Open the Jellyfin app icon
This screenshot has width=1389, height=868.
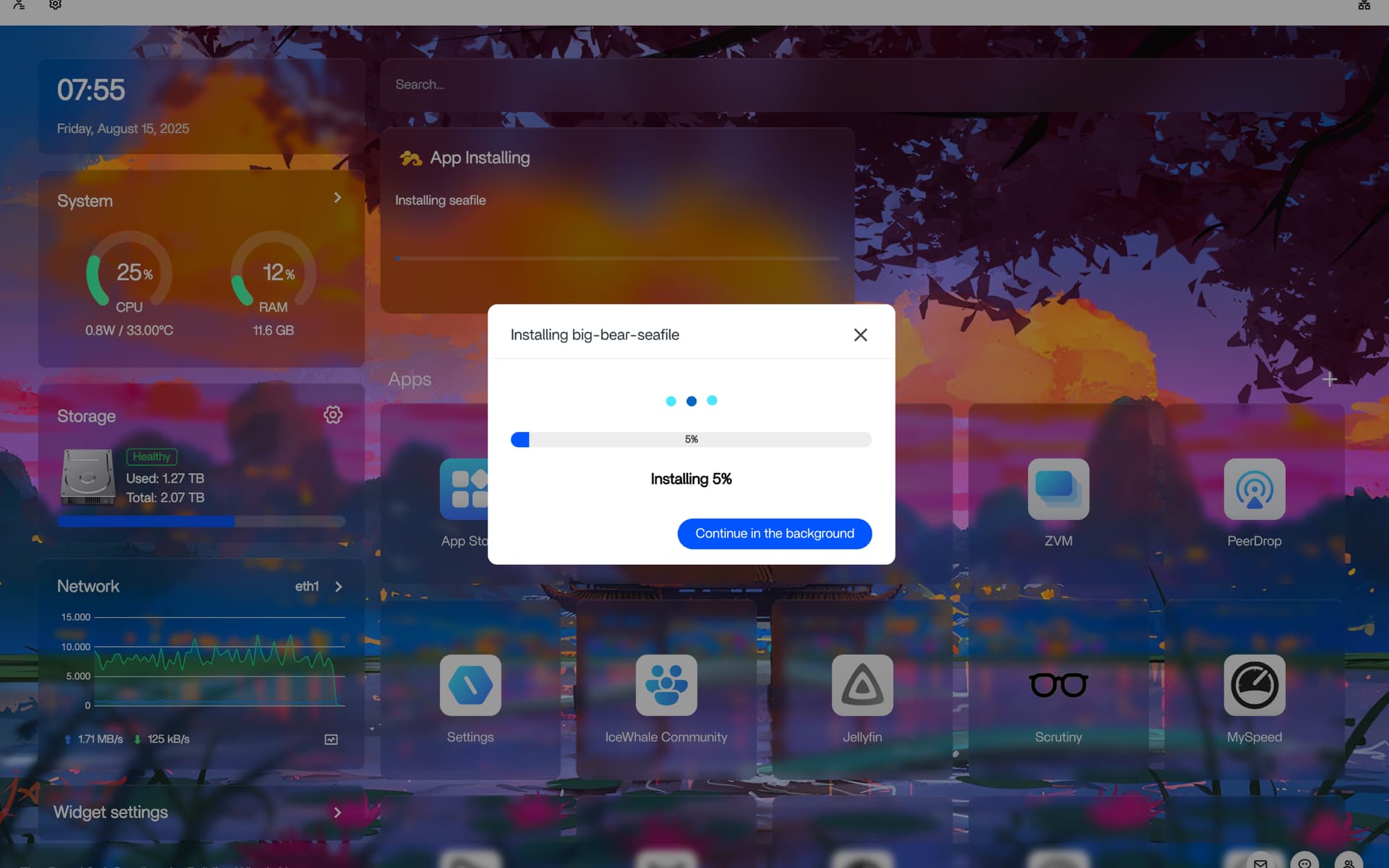pyautogui.click(x=862, y=685)
